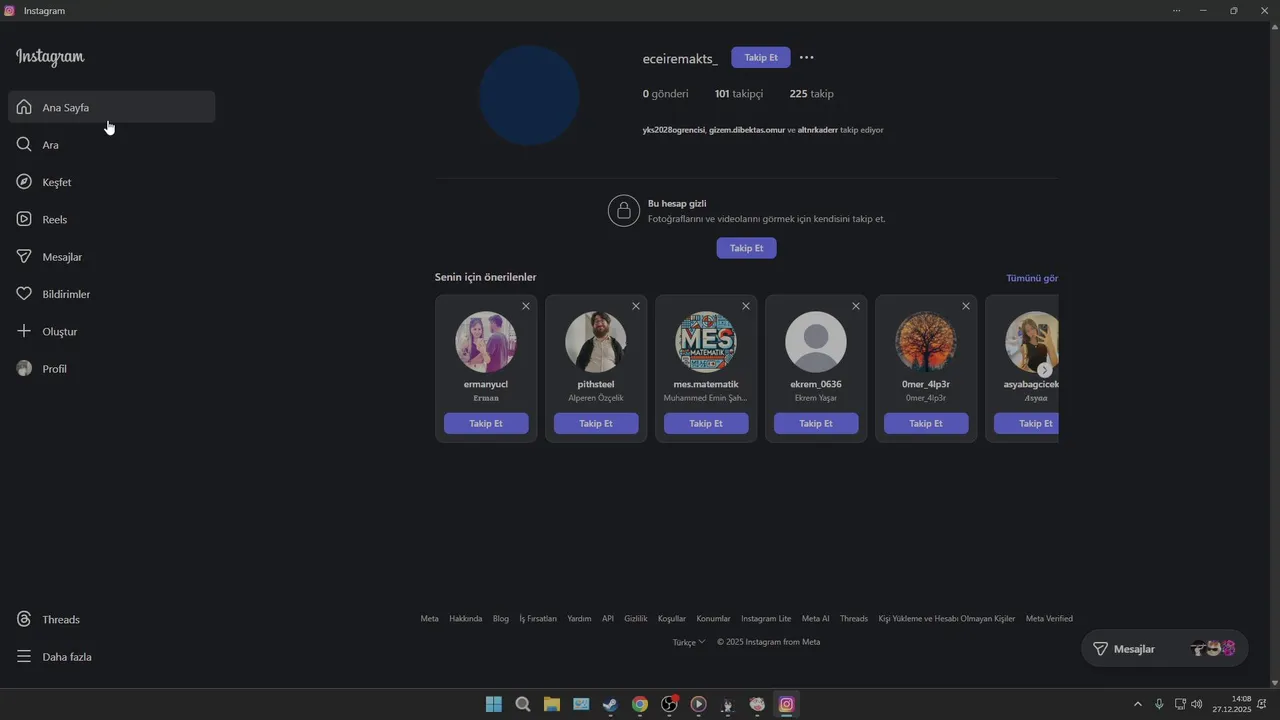This screenshot has height=720, width=1280.
Task: Click İş Fırsatları footer link
Action: coord(538,619)
